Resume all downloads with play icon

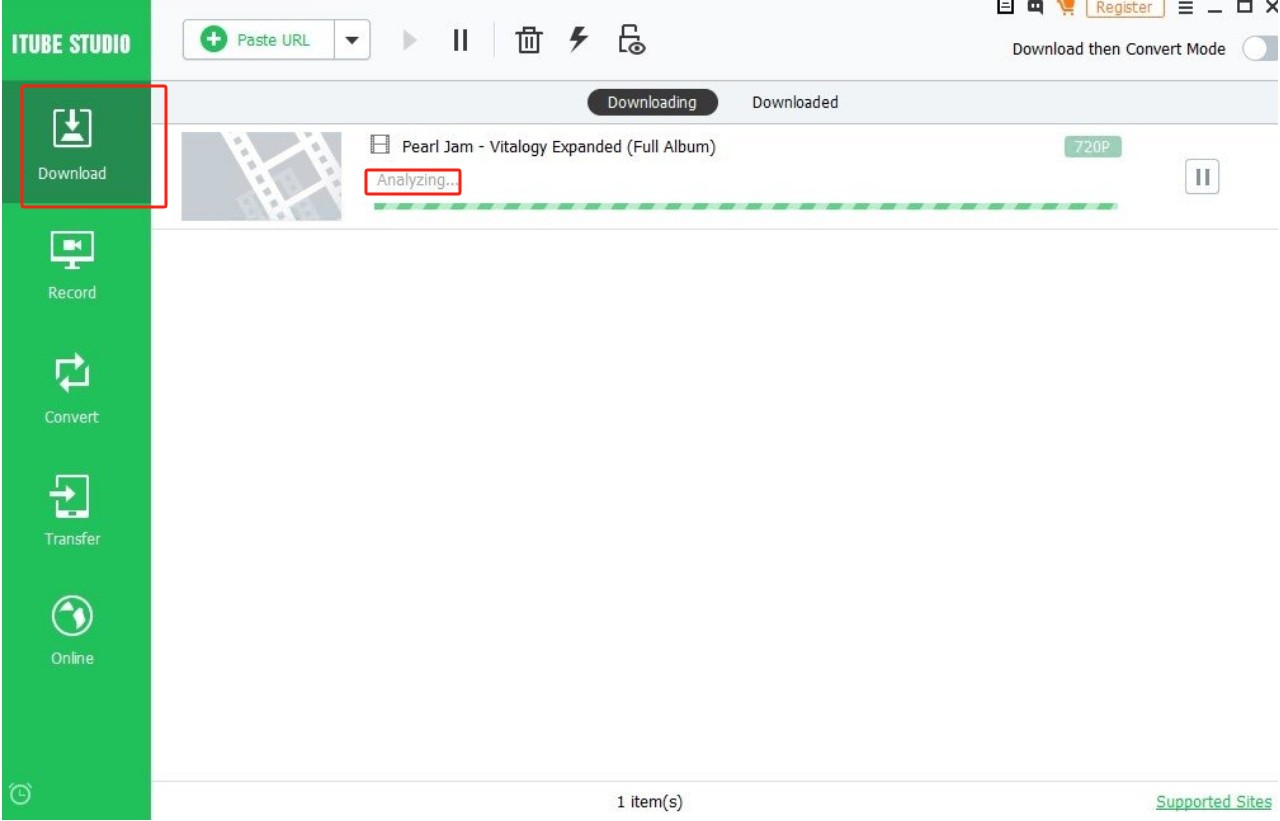pyautogui.click(x=409, y=41)
